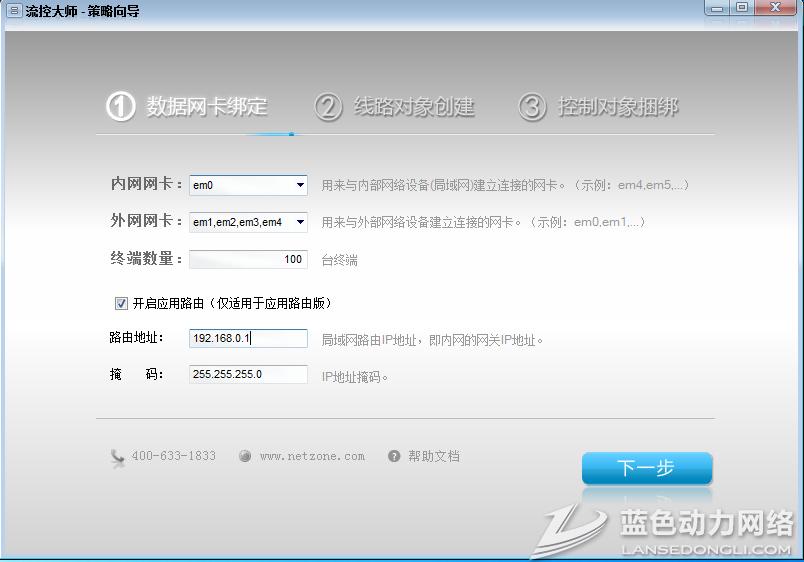Screen dimensions: 804x562
Task: Open the 帮助文档 help link
Action: coord(434,456)
